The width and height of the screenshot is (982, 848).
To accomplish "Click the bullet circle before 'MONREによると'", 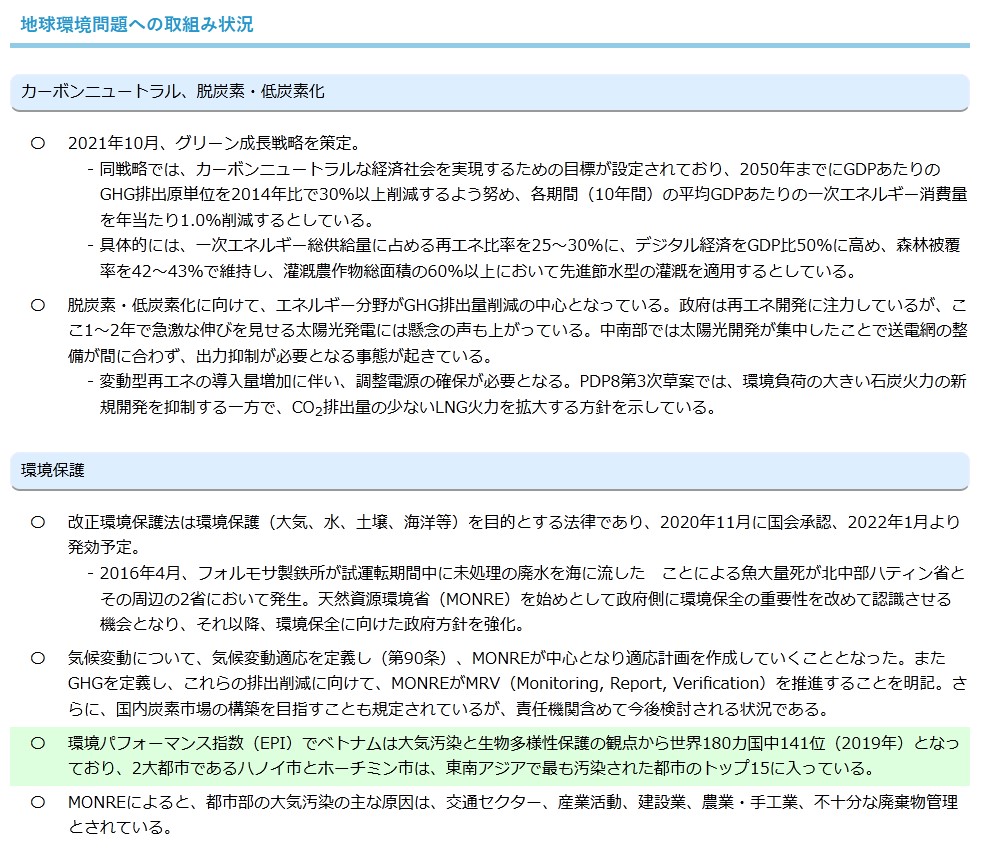I will 38,802.
